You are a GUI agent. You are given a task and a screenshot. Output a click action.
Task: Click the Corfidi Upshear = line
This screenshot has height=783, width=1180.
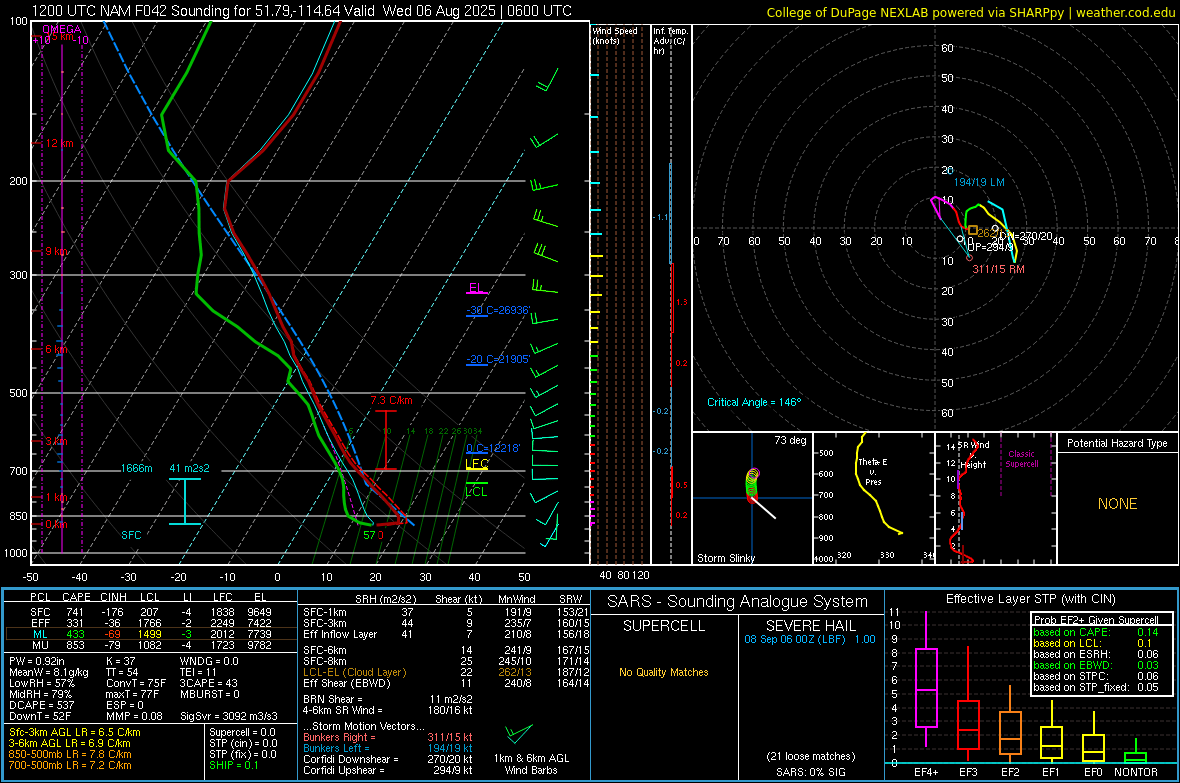(x=388, y=770)
